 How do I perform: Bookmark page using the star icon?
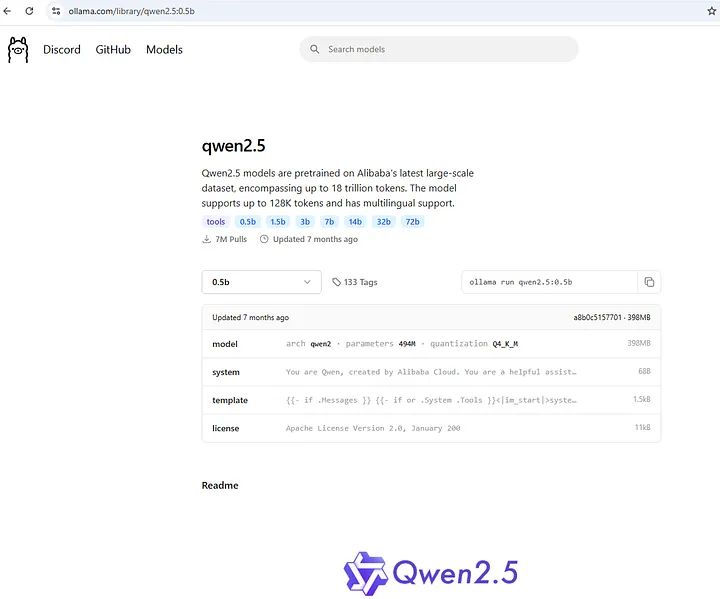point(711,10)
